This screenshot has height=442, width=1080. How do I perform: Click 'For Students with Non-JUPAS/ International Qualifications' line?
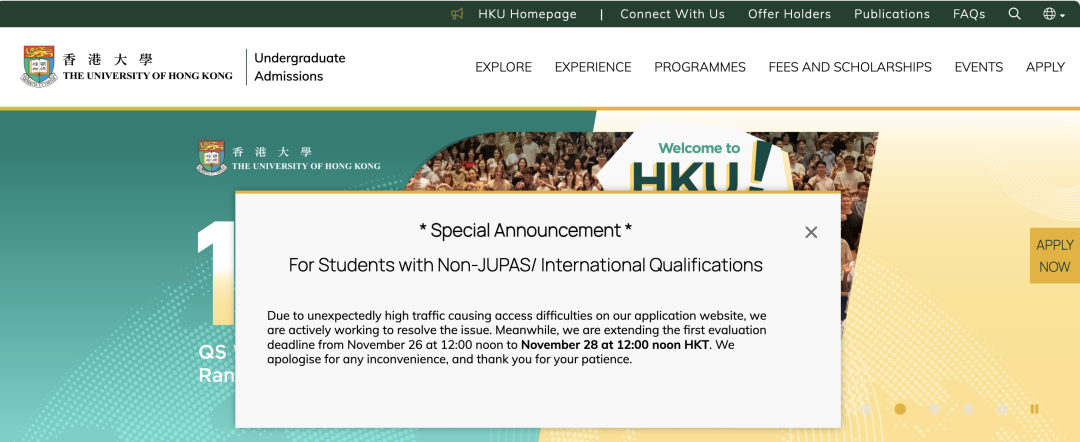pyautogui.click(x=526, y=265)
